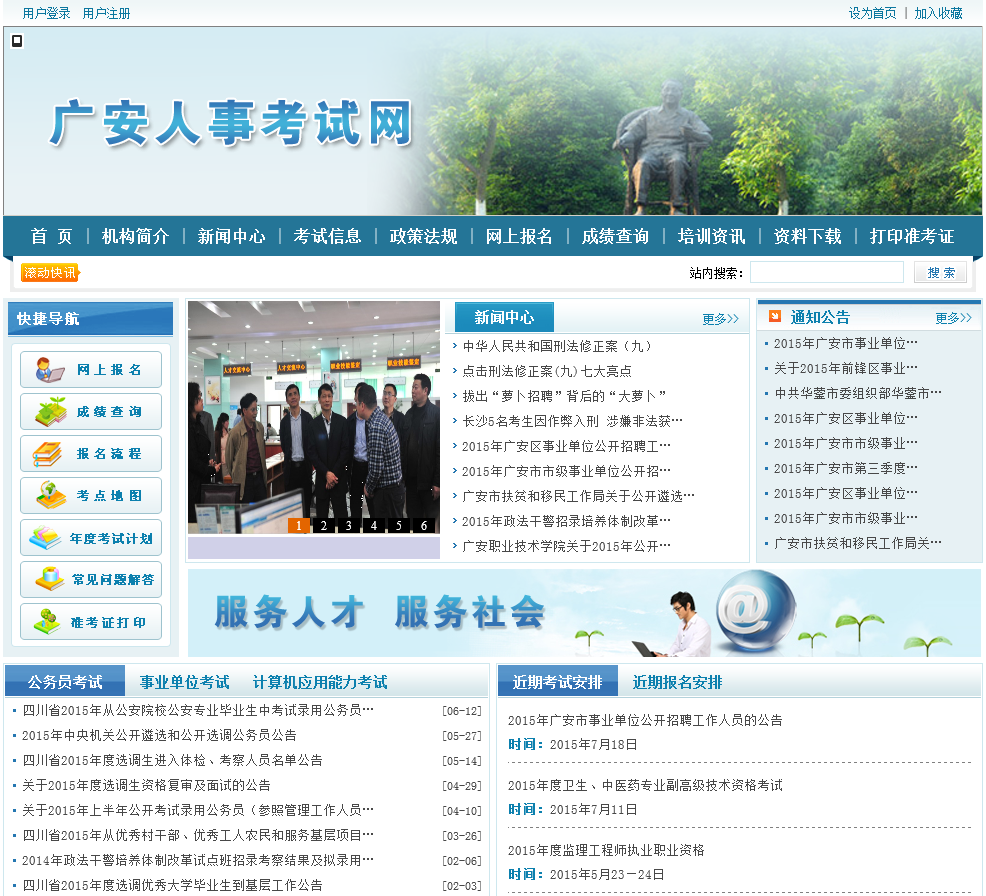Switch to the 计算机应用能力考试 tab
Screen dimensions: 986x896
click(x=319, y=682)
